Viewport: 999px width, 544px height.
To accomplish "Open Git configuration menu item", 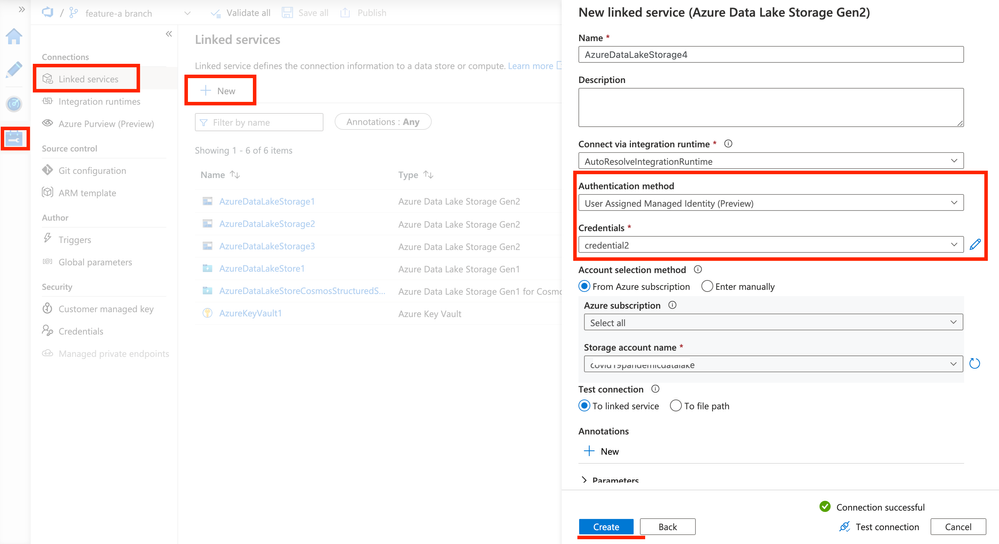I will click(92, 171).
